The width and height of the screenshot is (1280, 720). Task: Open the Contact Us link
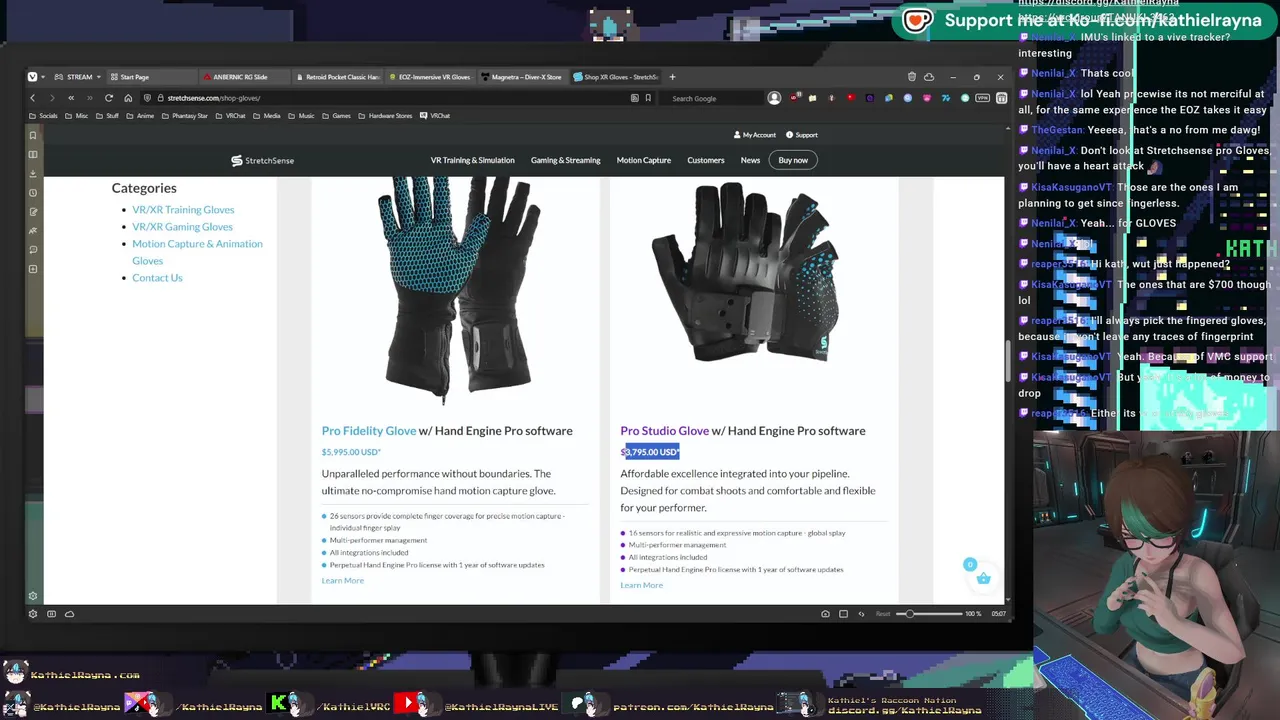coord(157,278)
